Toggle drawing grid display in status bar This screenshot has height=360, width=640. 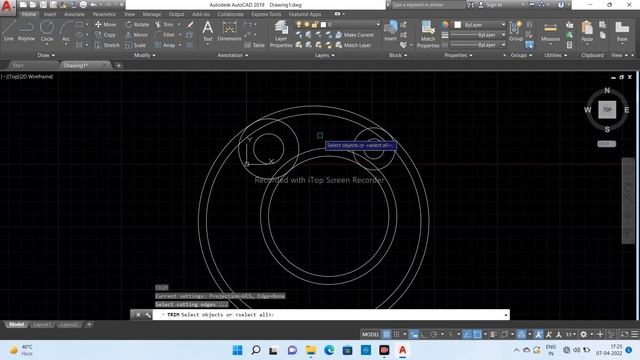[x=386, y=334]
